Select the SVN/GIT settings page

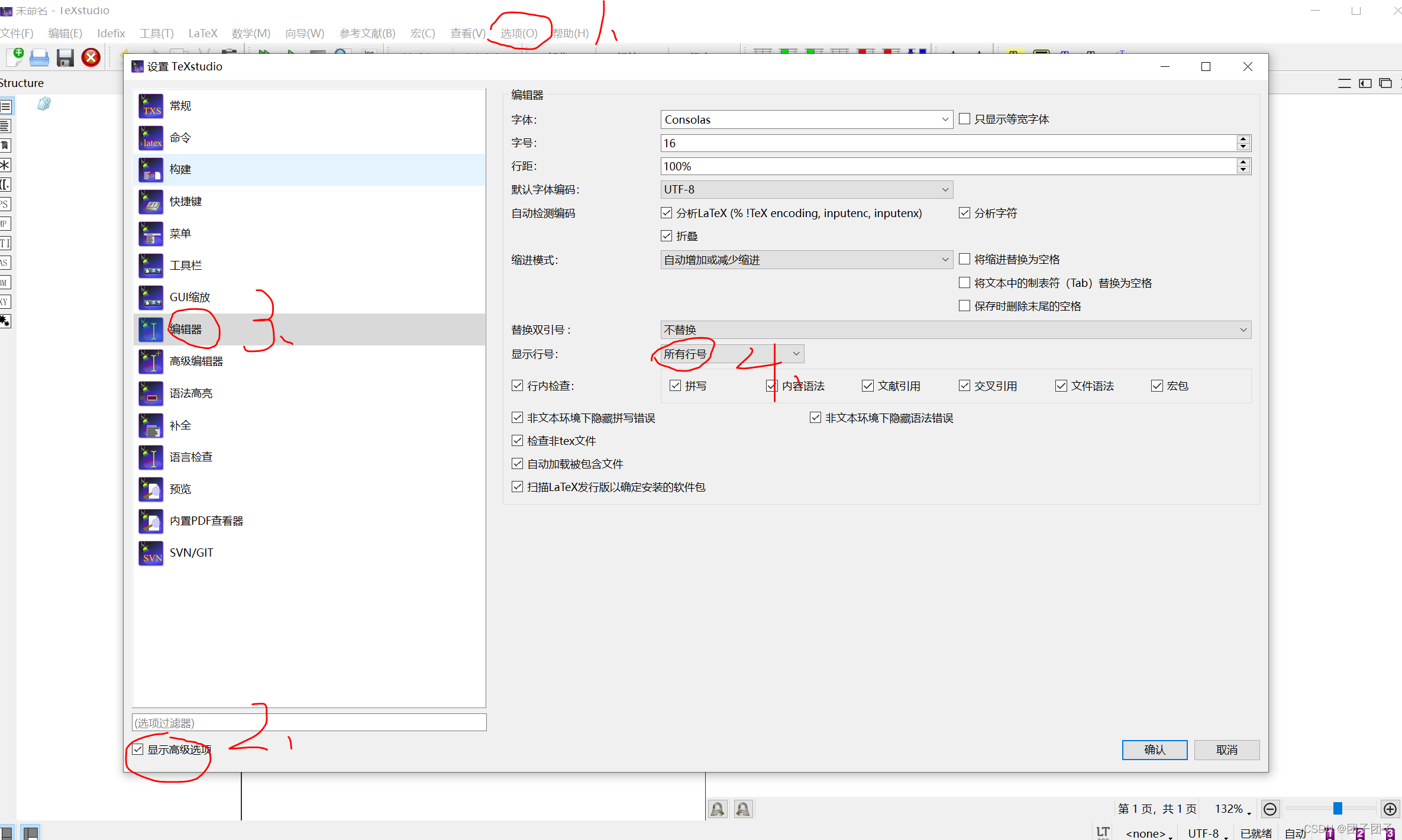309,553
